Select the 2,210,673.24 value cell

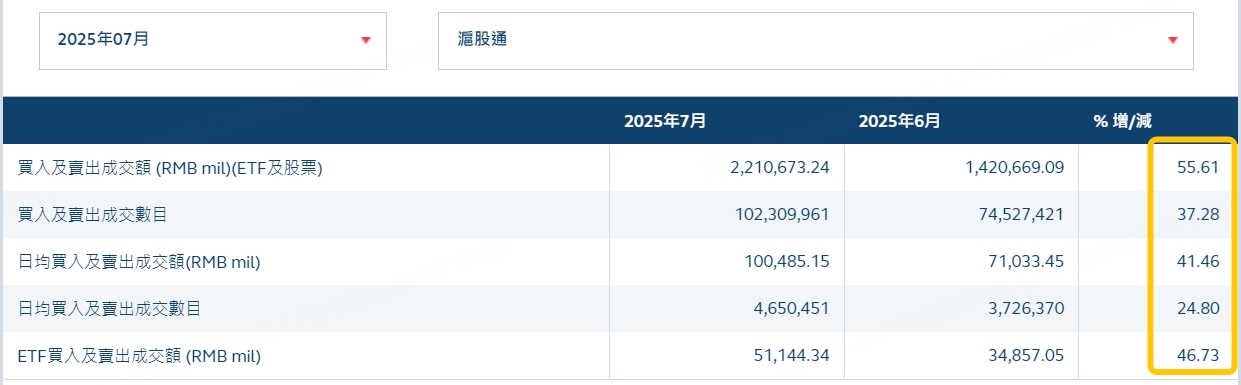point(780,168)
